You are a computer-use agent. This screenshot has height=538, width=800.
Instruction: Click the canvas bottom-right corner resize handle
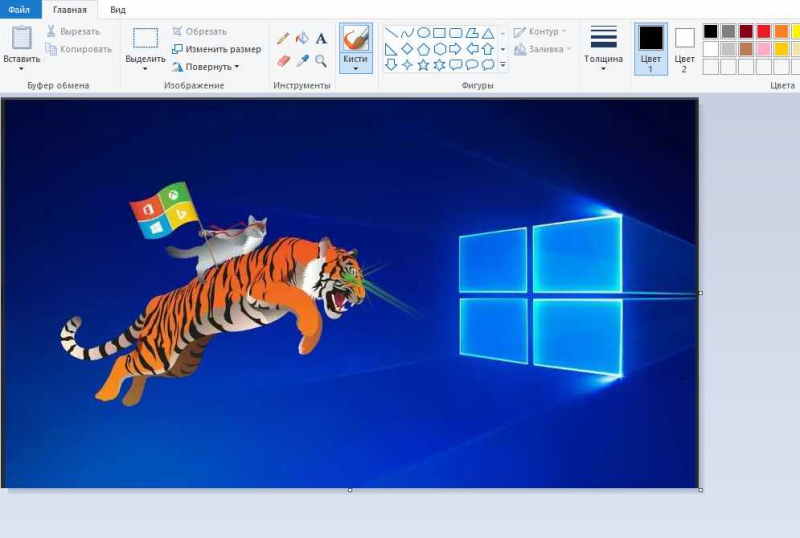[x=701, y=490]
